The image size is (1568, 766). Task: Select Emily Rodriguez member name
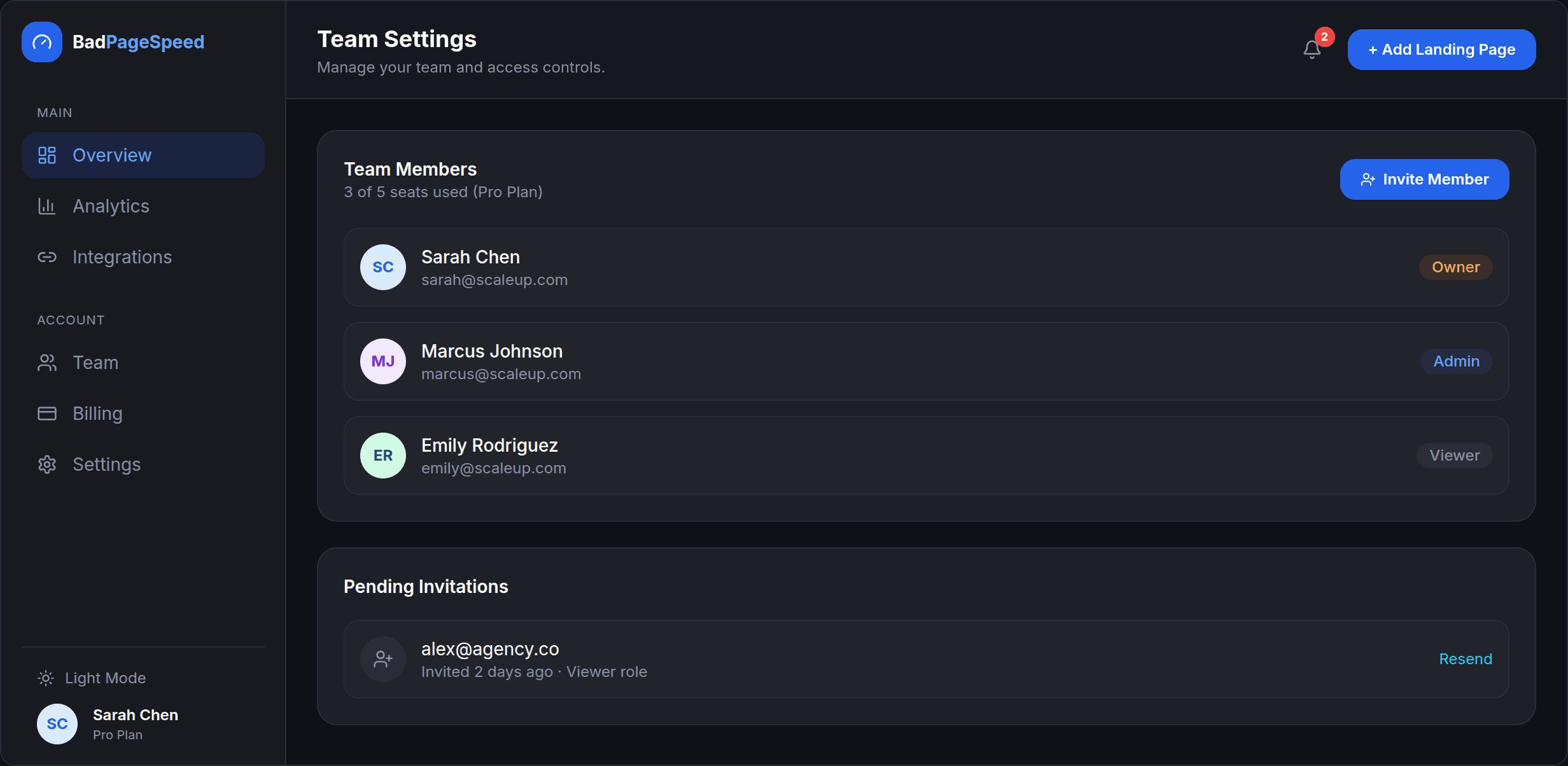click(489, 445)
